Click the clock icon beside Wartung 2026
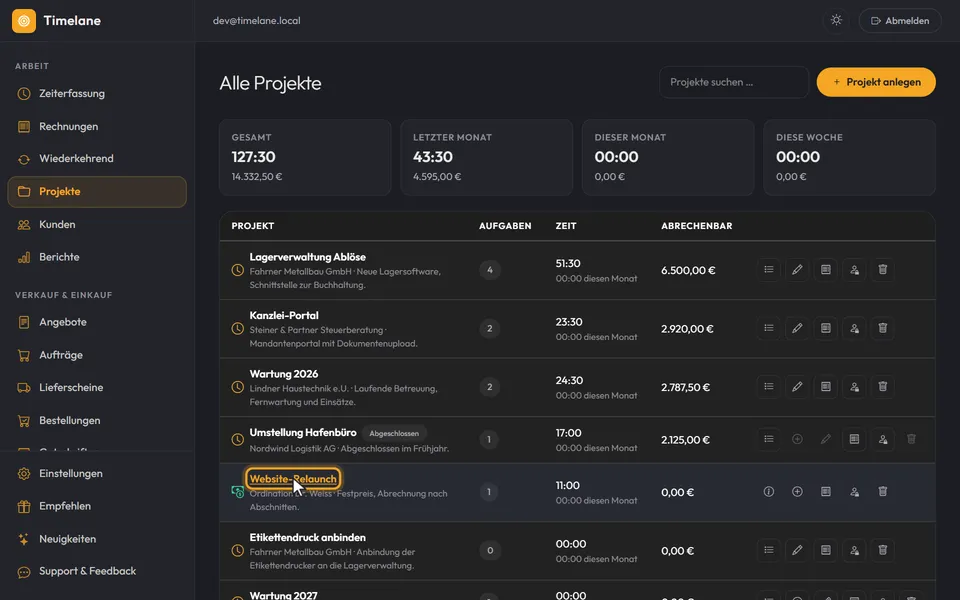960x600 pixels. (238, 387)
